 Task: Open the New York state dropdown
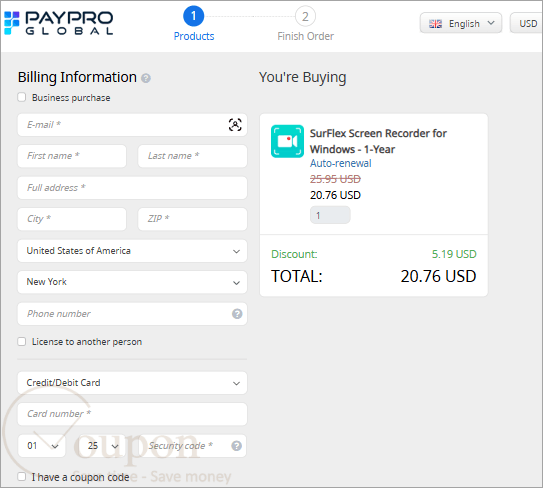coord(132,282)
